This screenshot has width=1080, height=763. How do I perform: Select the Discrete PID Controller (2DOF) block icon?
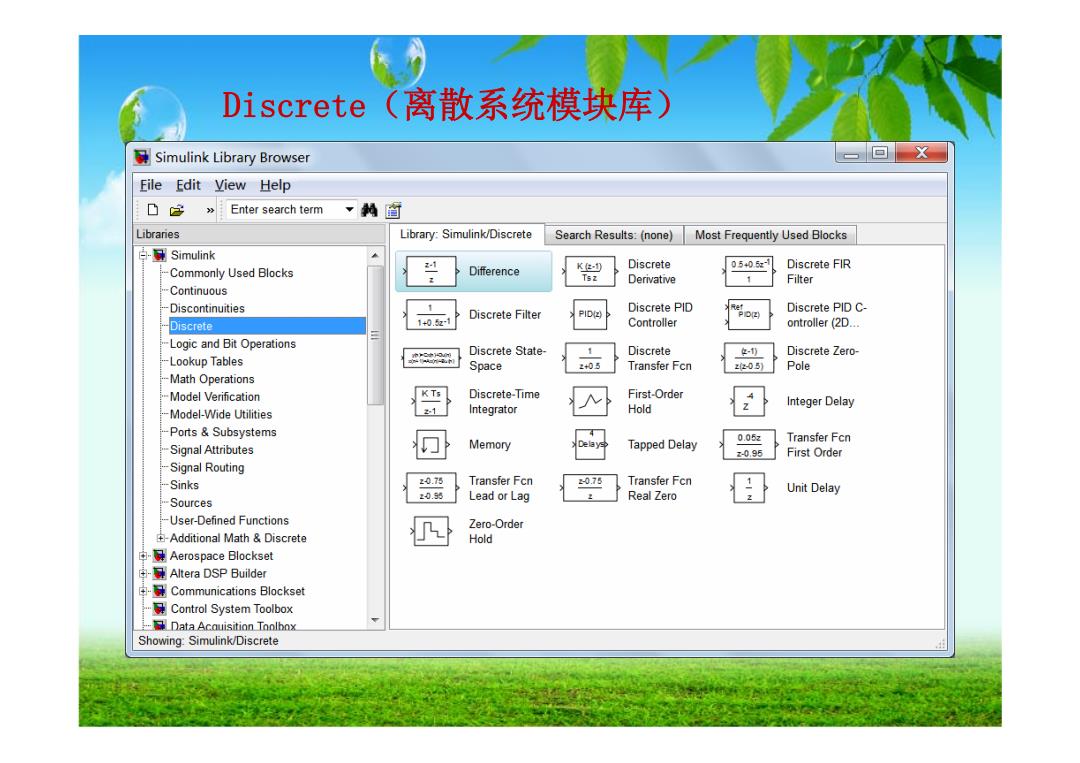click(x=749, y=315)
